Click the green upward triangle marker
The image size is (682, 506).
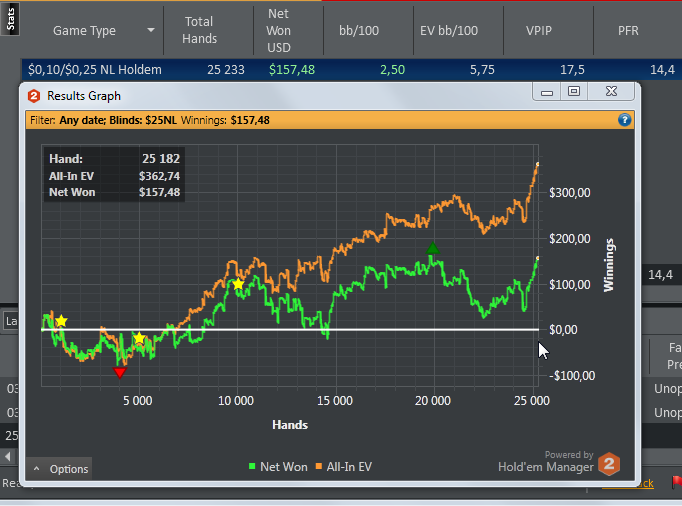432,248
